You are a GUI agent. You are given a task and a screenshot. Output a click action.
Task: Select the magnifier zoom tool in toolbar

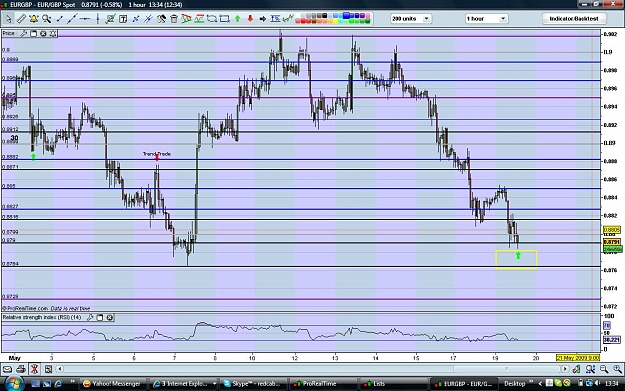click(46, 19)
